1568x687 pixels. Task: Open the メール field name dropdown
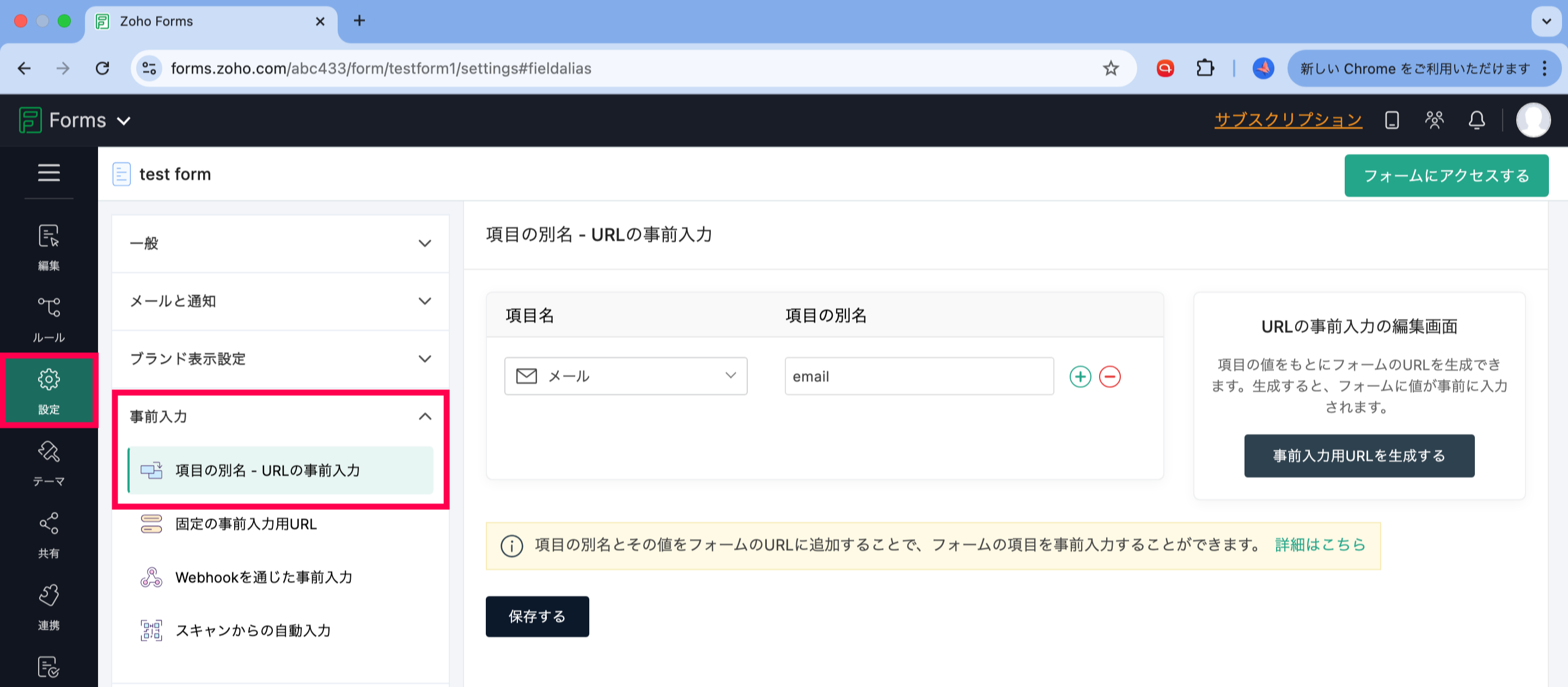(x=625, y=376)
